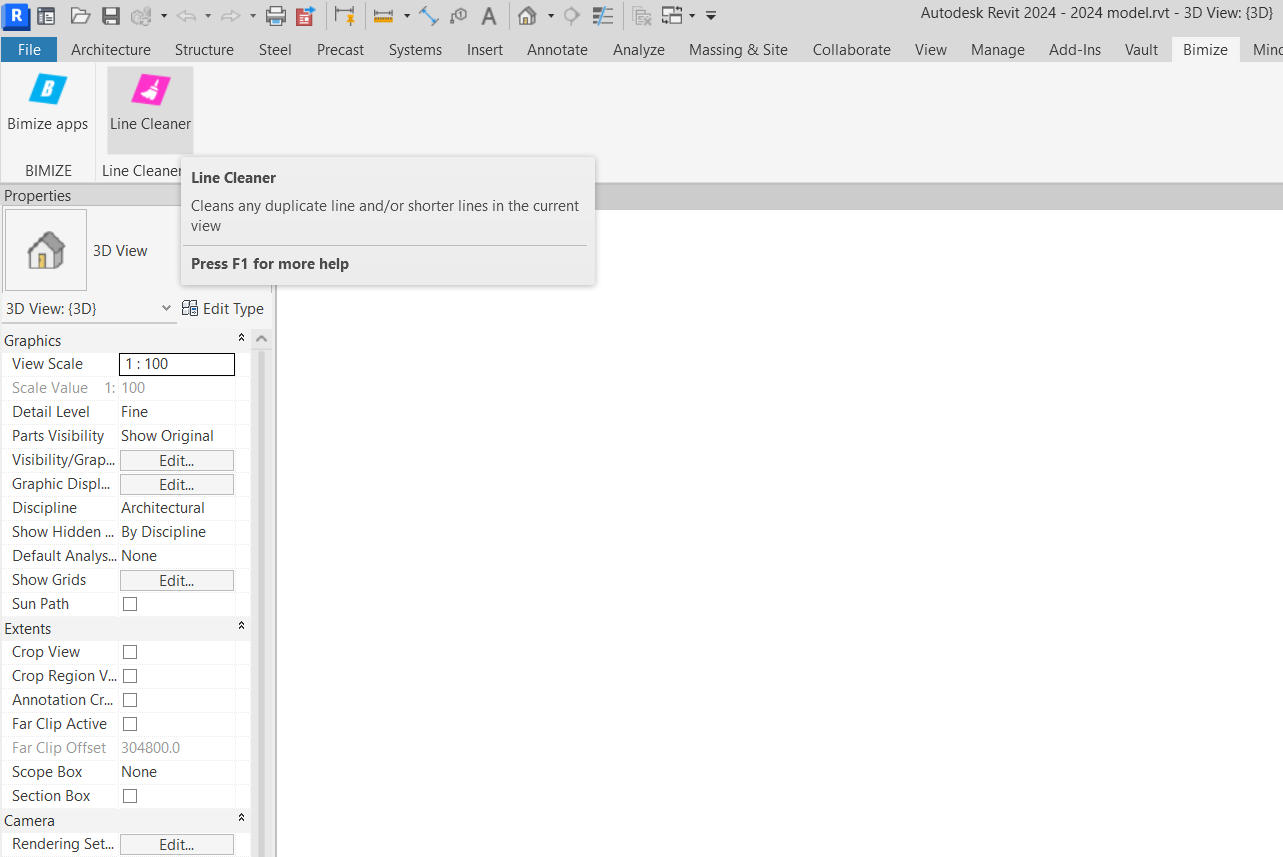This screenshot has height=857, width=1283.
Task: Expand the Measure tool dropdown arrow
Action: point(406,16)
